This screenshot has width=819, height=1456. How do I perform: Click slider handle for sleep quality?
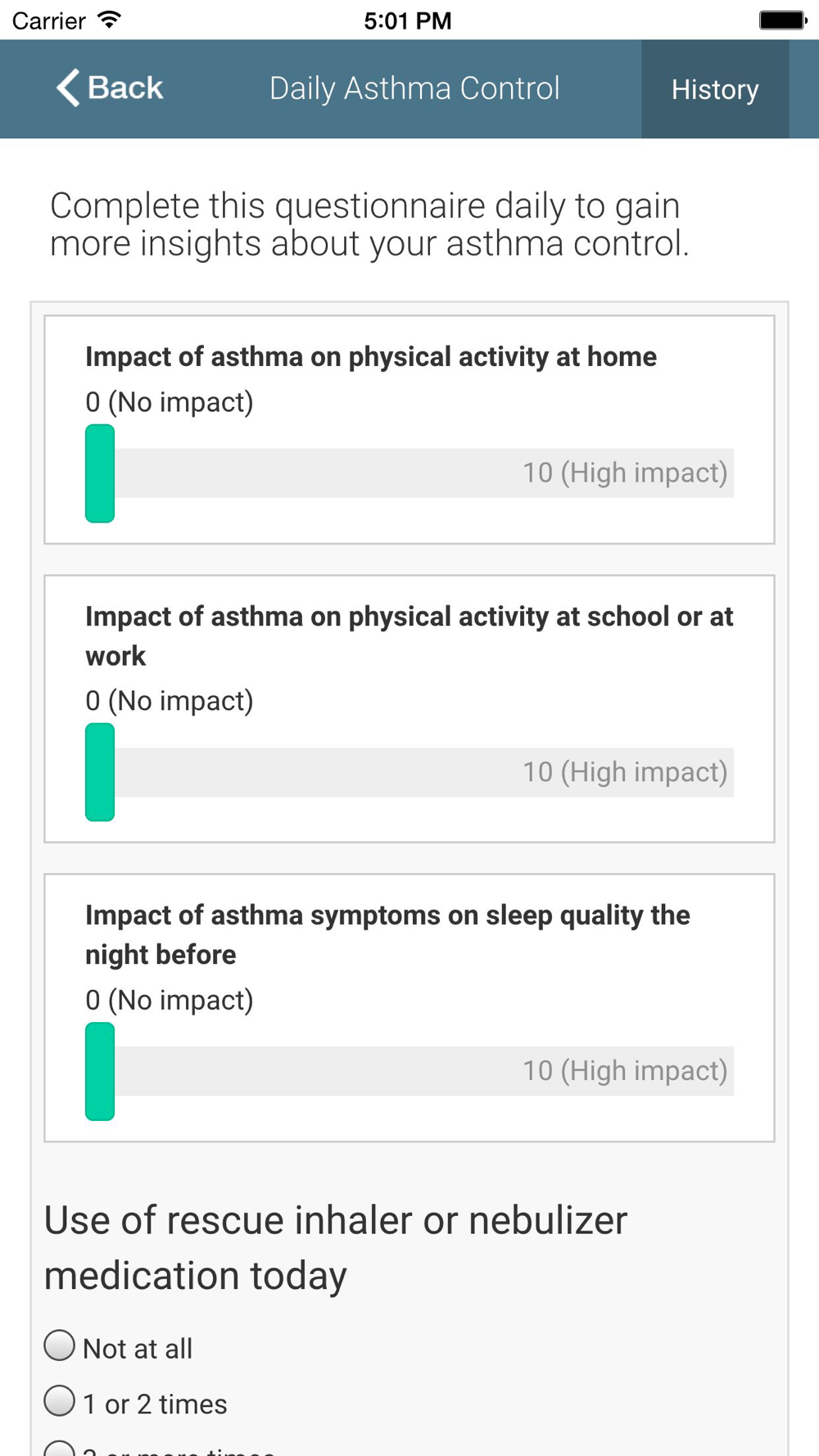pos(100,1071)
